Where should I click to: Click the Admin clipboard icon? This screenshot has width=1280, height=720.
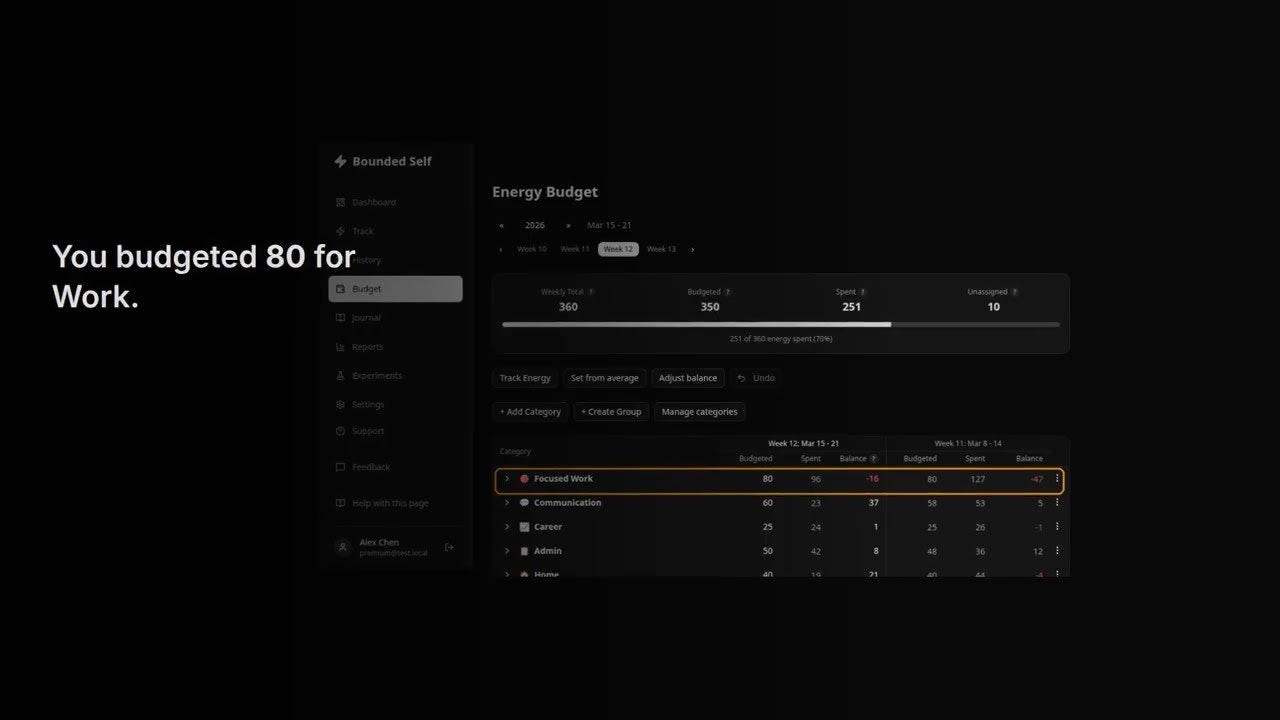(524, 551)
